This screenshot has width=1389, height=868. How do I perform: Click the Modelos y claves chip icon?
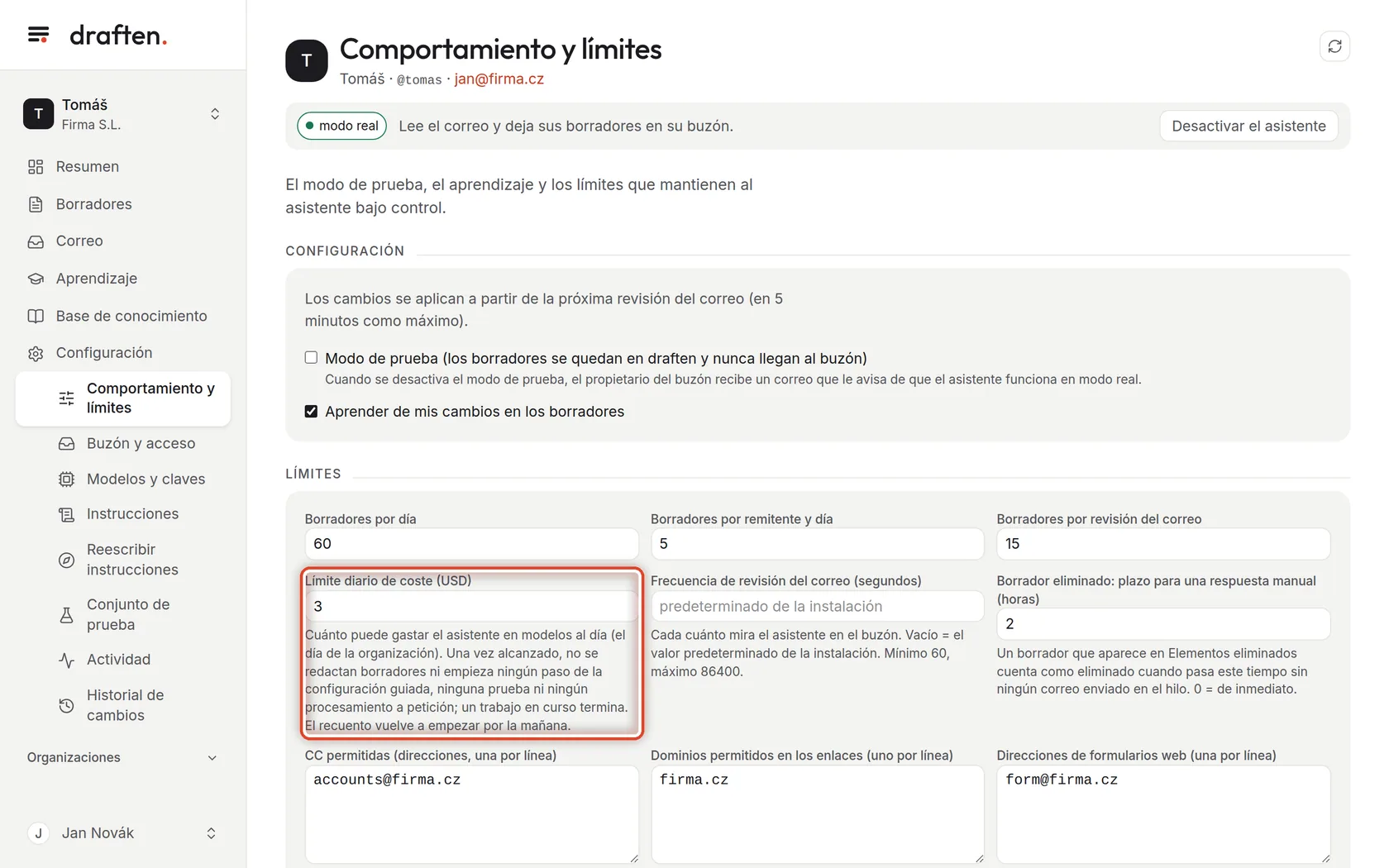[x=67, y=479]
